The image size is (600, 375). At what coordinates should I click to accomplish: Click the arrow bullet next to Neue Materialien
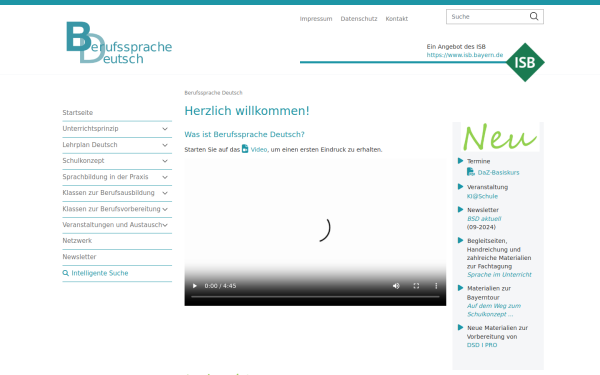pyautogui.click(x=461, y=328)
